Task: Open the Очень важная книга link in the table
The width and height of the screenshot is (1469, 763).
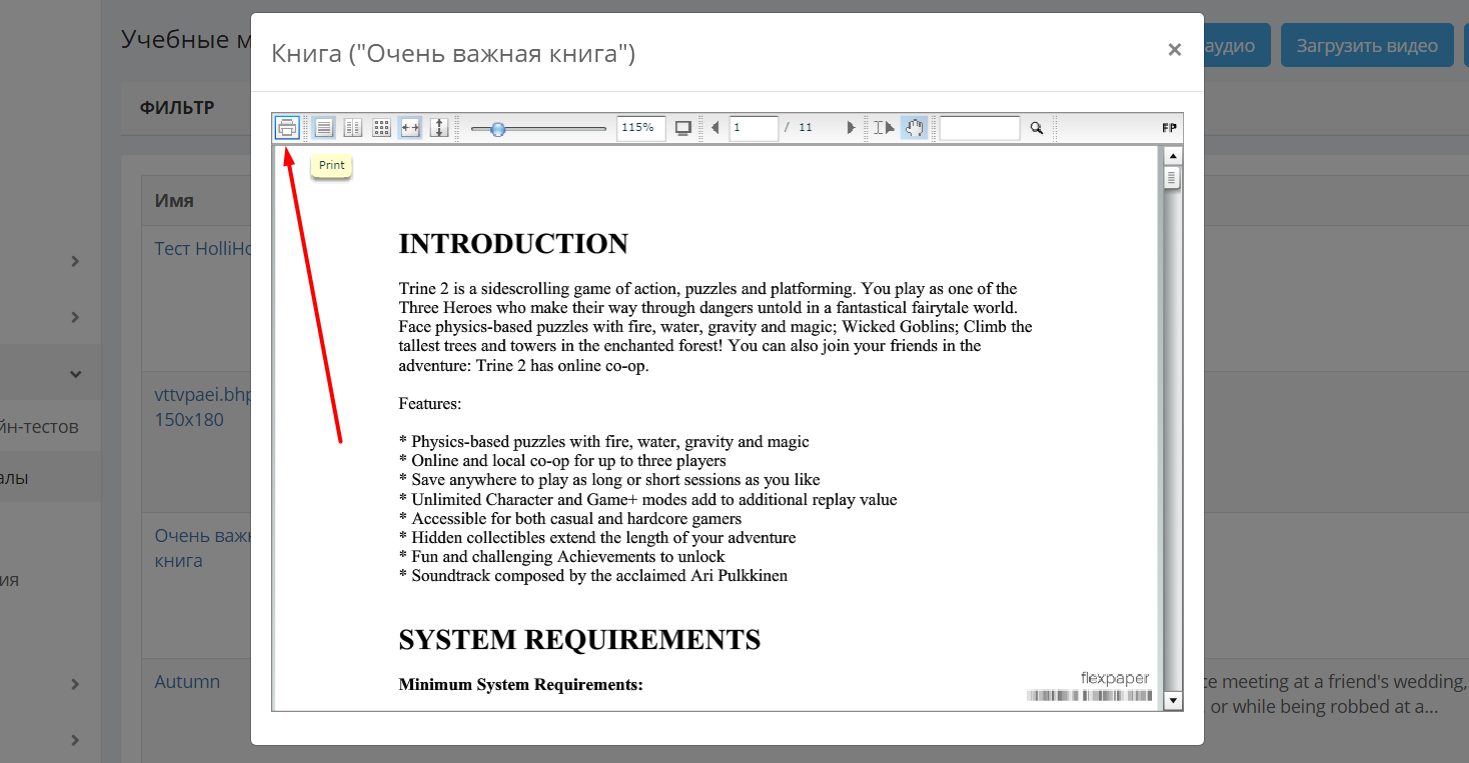Action: pos(202,548)
